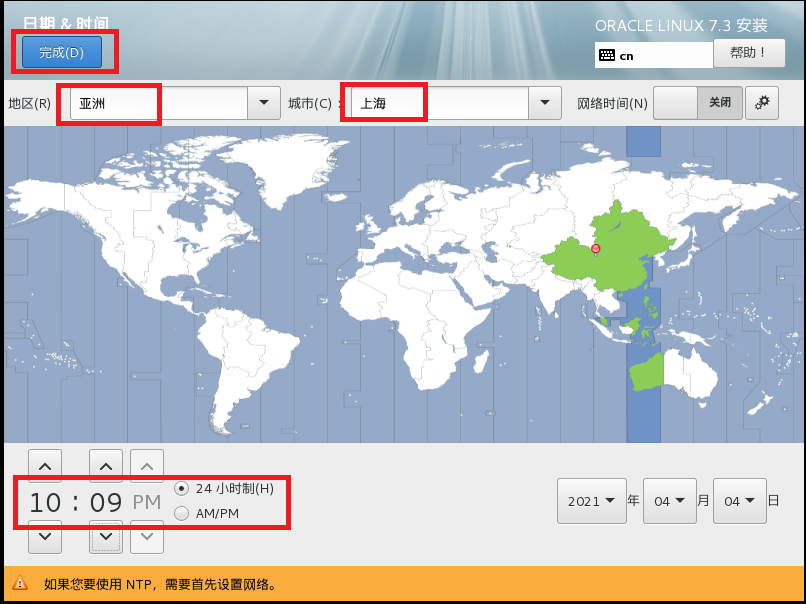
Task: Decrease the minutes with down arrow
Action: click(106, 537)
